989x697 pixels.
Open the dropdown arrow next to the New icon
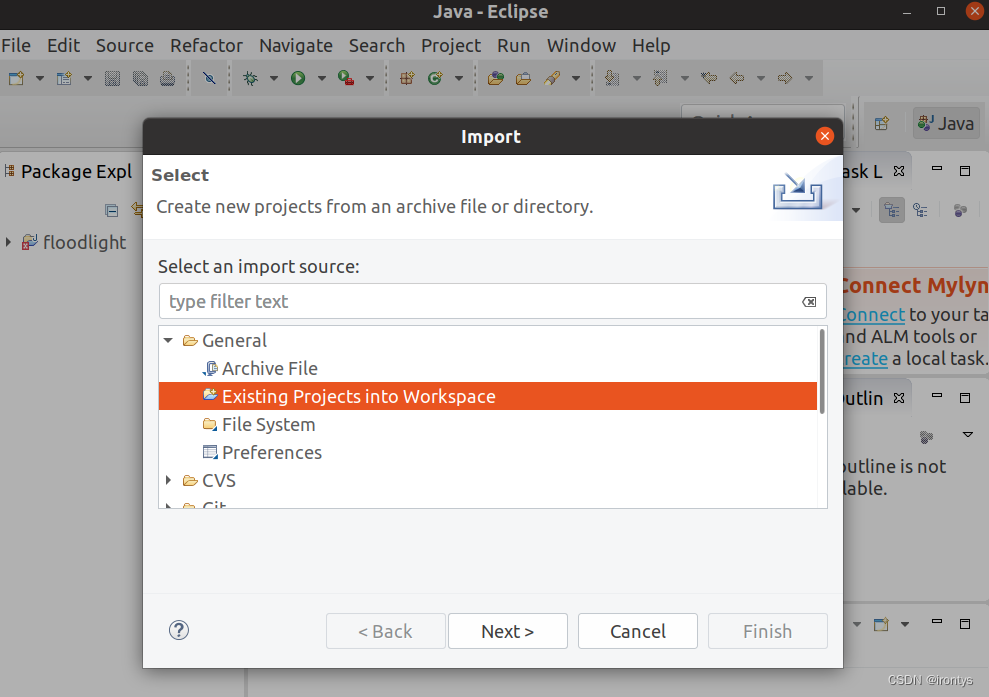click(40, 78)
